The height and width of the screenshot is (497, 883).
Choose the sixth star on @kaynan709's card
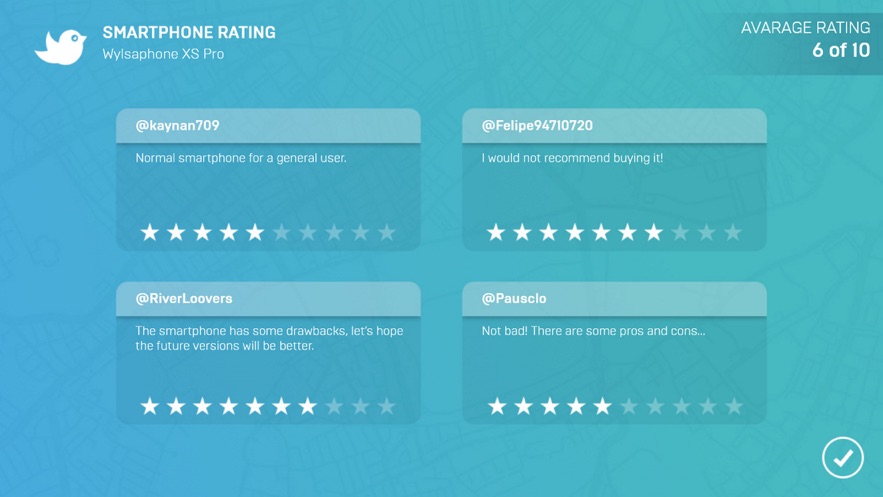(x=282, y=232)
